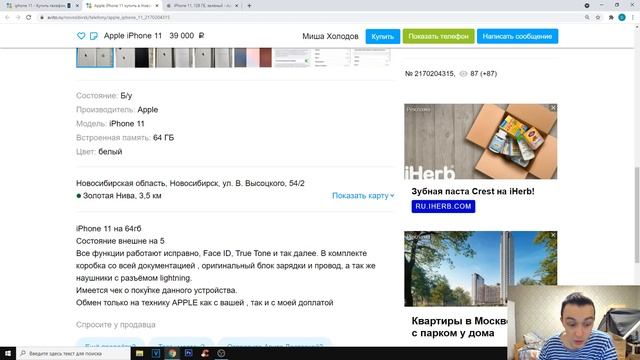Open the red-hat app icon in taskbar
The width and height of the screenshot is (640, 360).
pyautogui.click(x=205, y=353)
